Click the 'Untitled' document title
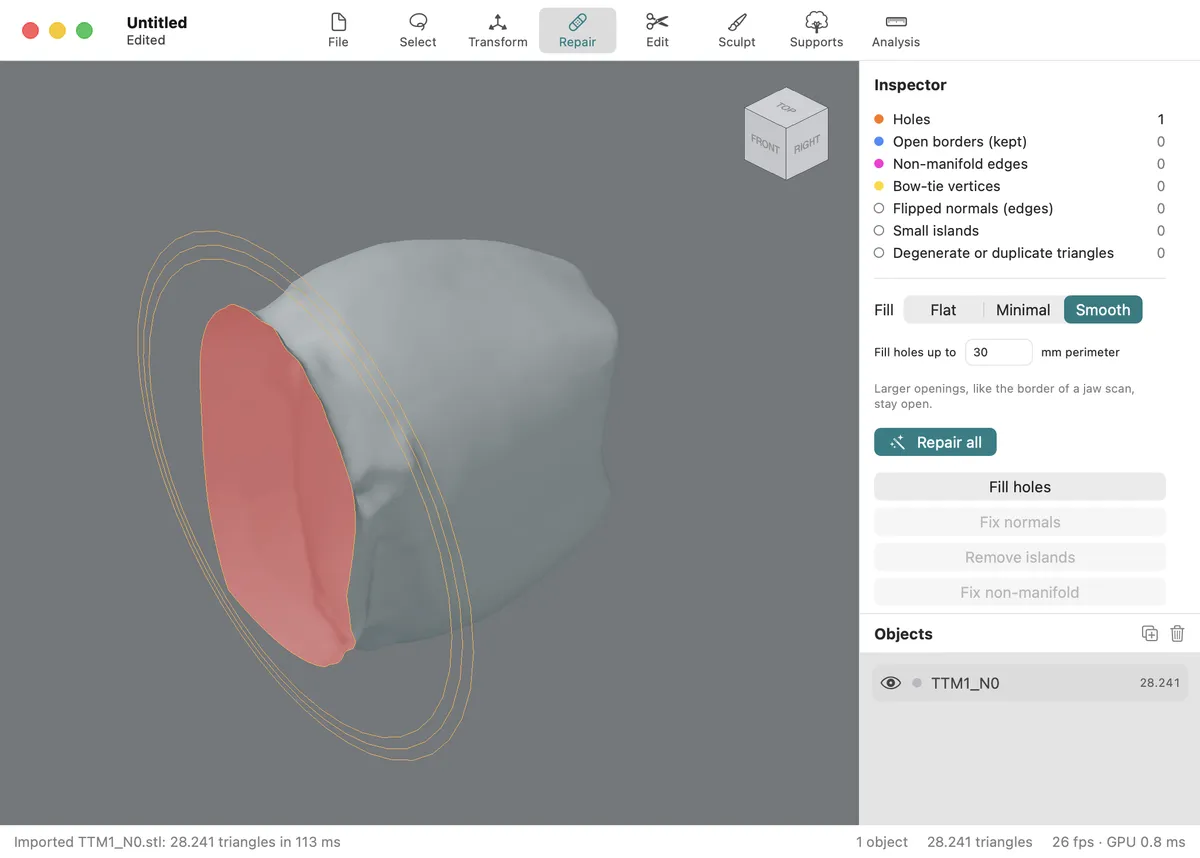The height and width of the screenshot is (858, 1200). 157,22
